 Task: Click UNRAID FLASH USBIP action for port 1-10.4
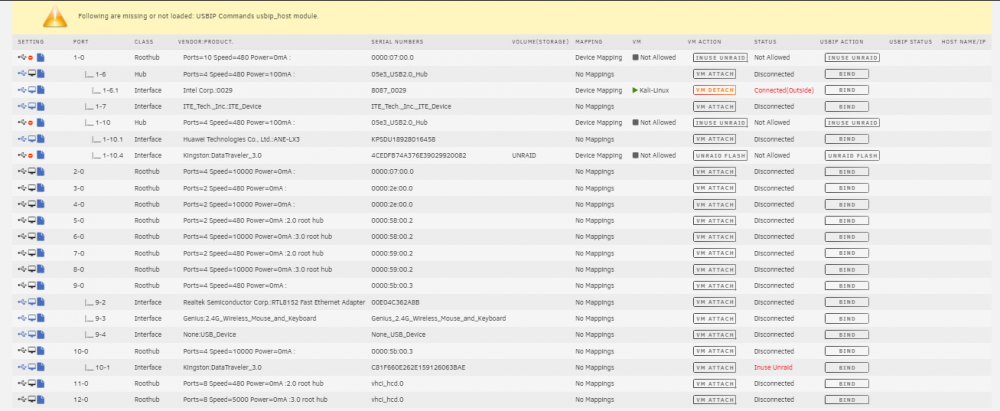852,155
